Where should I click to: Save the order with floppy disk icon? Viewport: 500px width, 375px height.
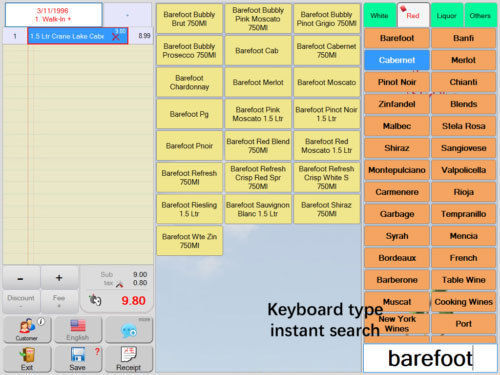pos(78,359)
